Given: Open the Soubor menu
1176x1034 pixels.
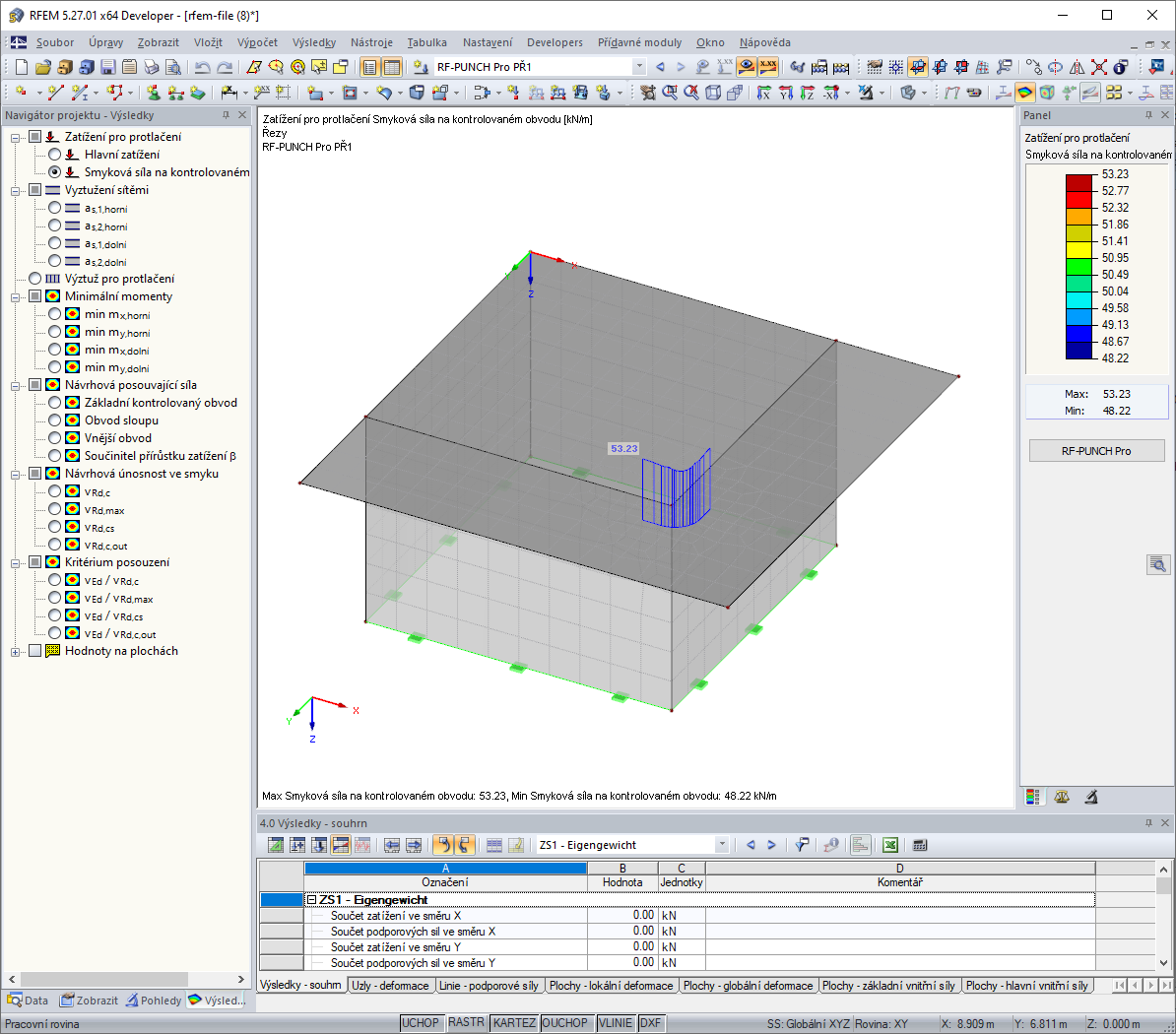Looking at the screenshot, I should point(55,42).
